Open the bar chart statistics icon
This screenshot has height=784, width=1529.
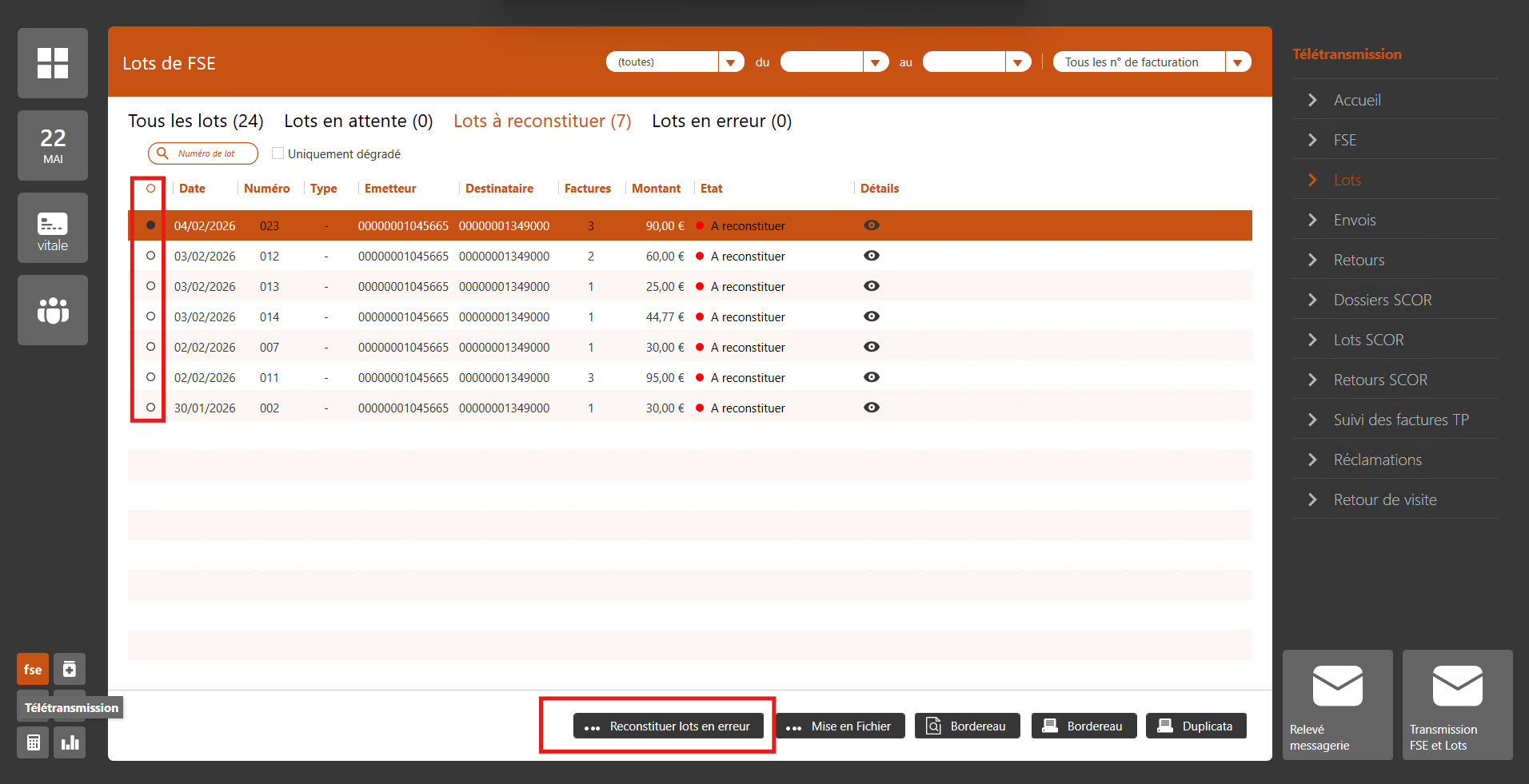[70, 742]
